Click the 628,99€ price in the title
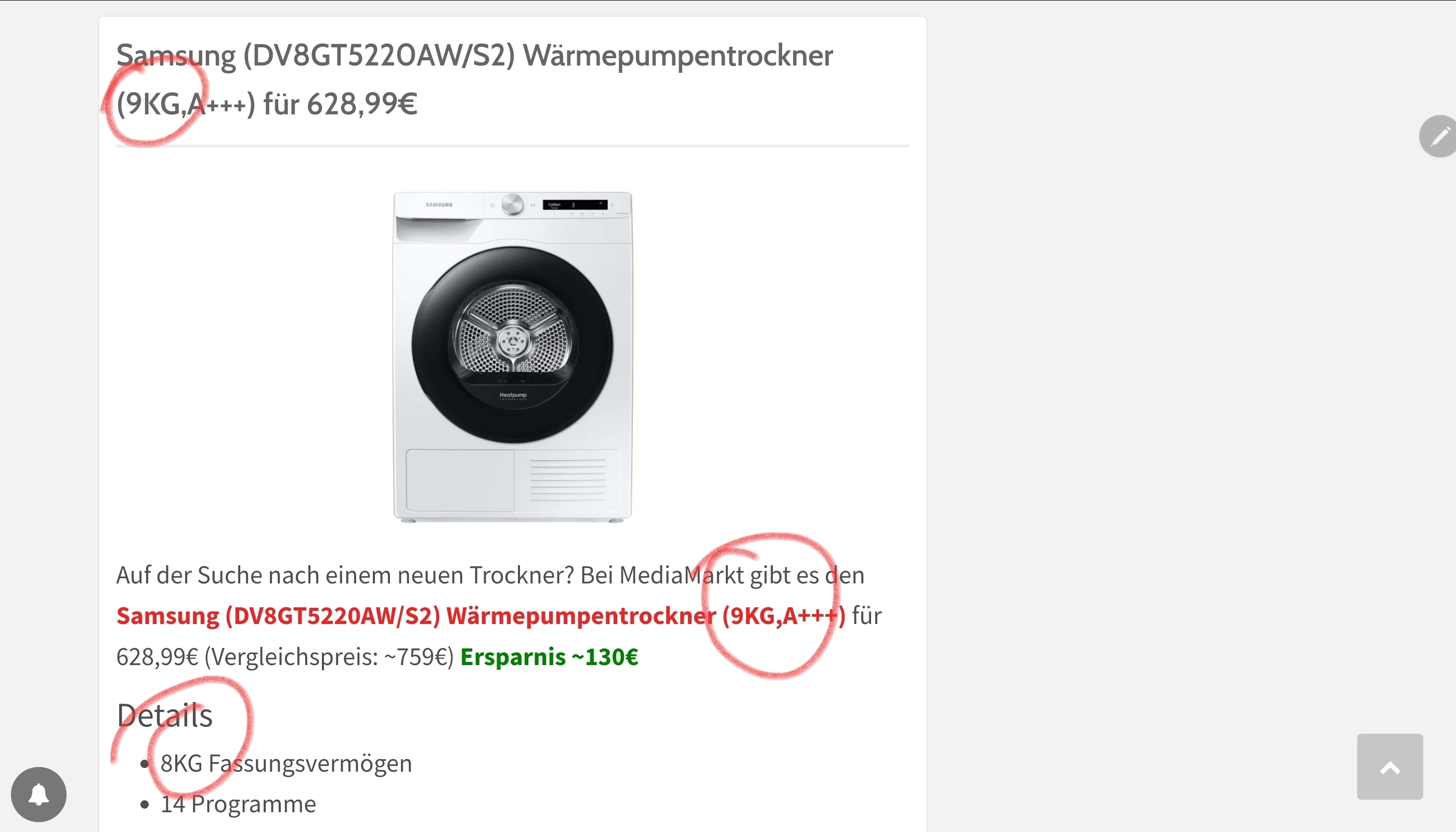Image resolution: width=1456 pixels, height=832 pixels. 362,104
